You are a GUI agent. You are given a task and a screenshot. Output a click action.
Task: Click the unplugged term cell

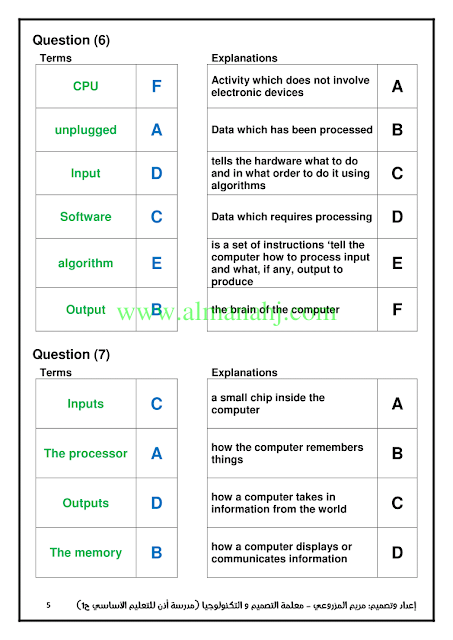click(86, 130)
